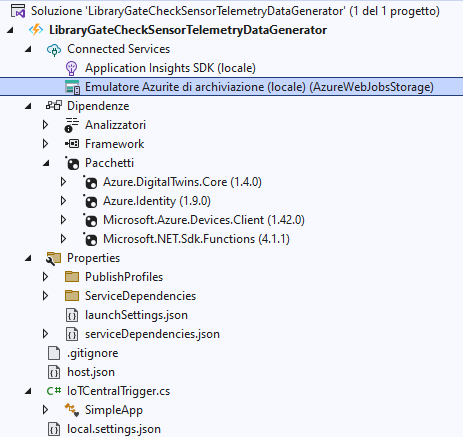
Task: Click the serviceDependencies.json file icon
Action: click(x=72, y=334)
